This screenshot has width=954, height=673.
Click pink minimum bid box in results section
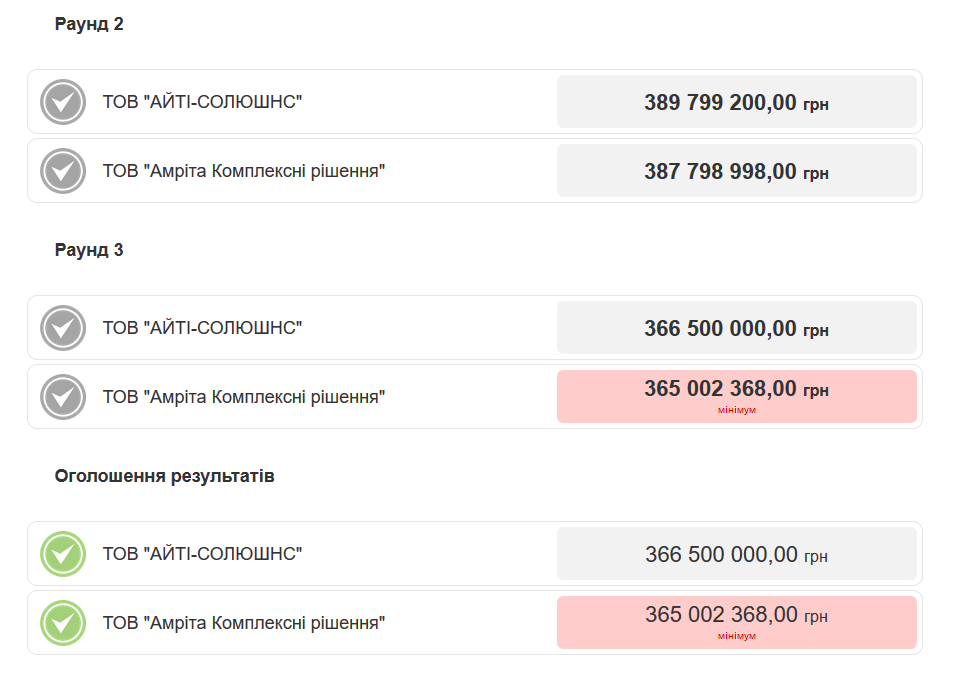pos(737,623)
